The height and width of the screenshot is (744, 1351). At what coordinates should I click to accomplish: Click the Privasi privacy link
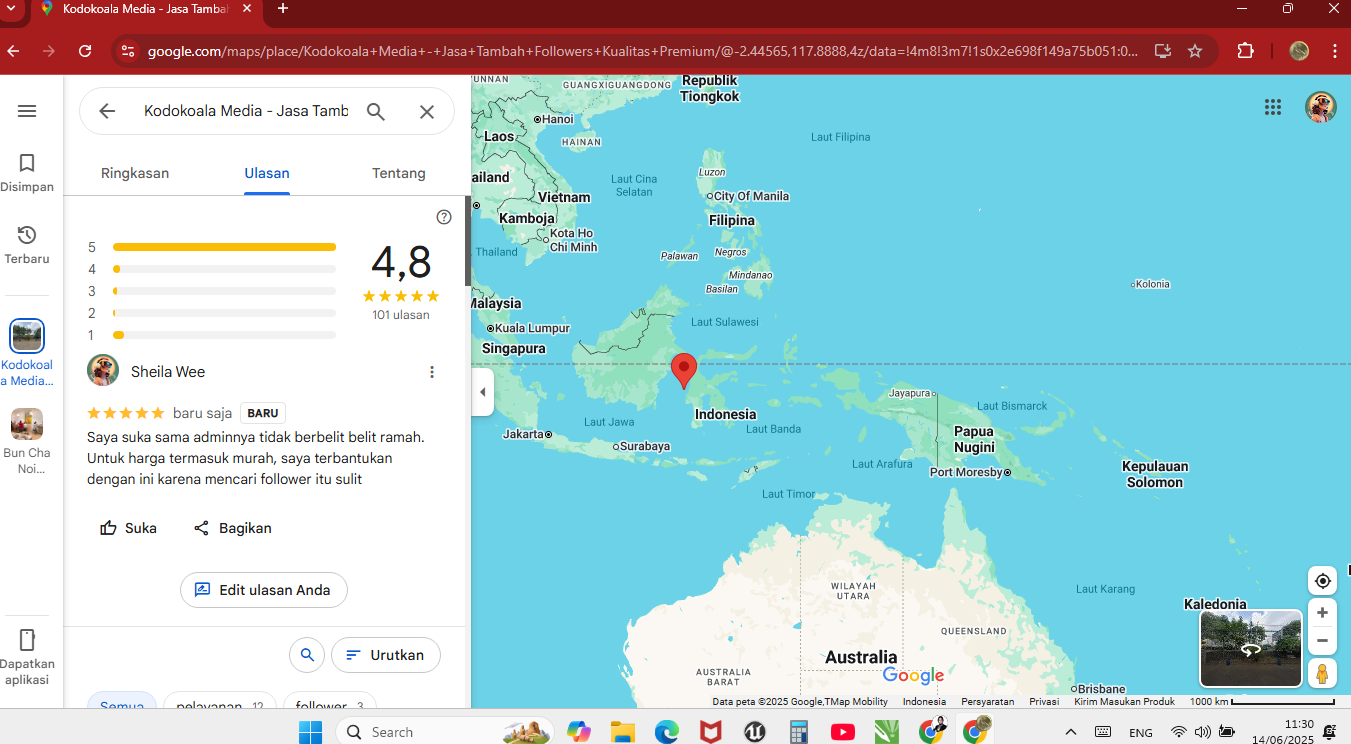point(1044,702)
